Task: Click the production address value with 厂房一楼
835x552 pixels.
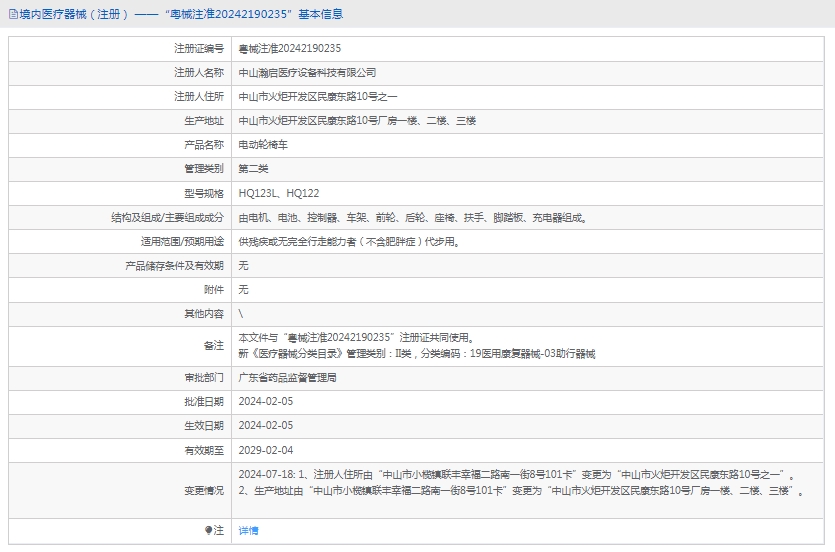Action: (357, 120)
